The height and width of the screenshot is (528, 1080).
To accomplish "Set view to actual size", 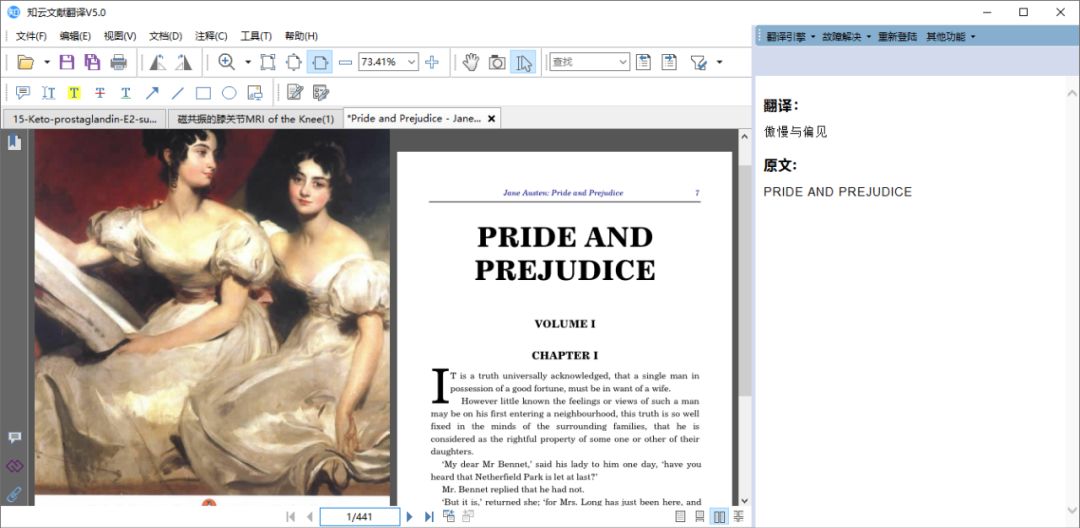I will 268,63.
